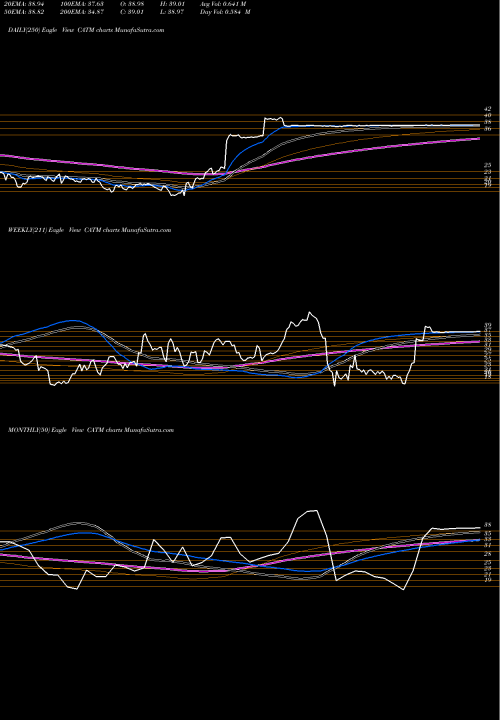Click the O: 38.98 open price
500x720 pixels.
click(132, 4)
